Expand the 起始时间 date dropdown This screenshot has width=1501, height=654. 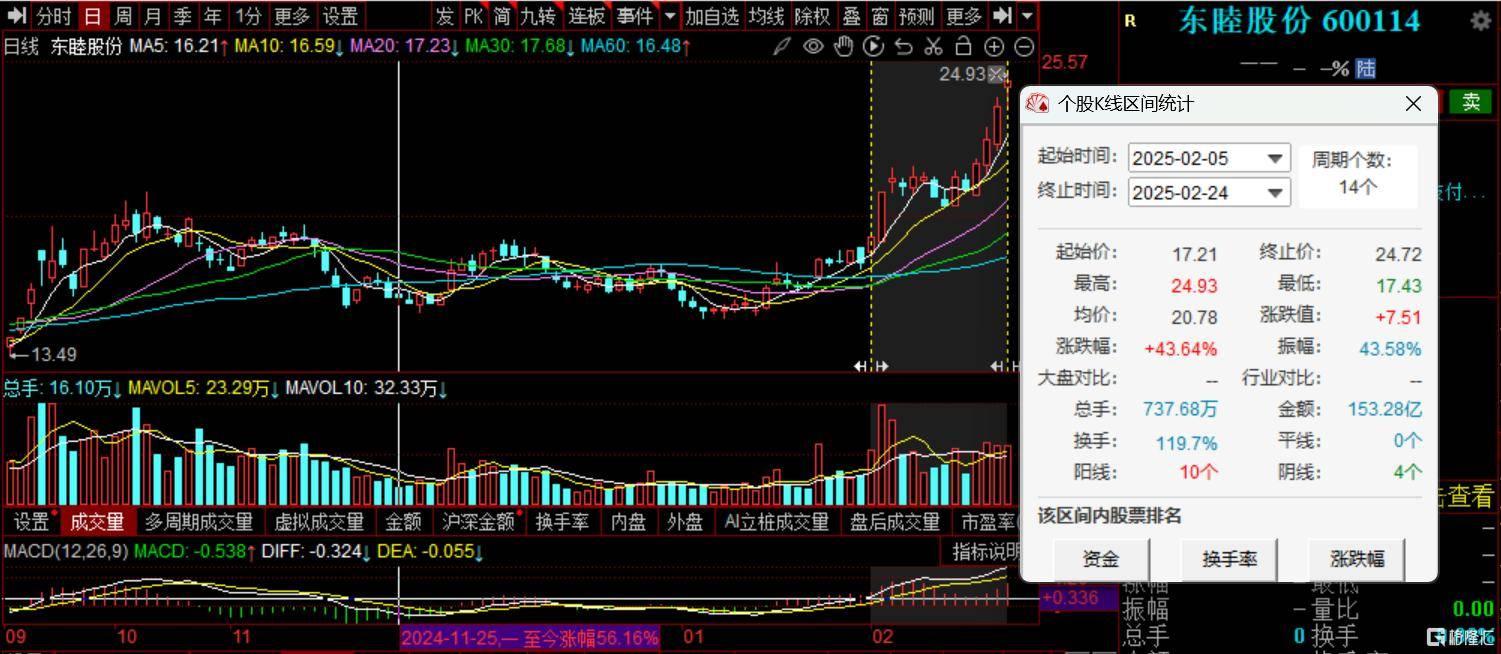tap(1275, 158)
